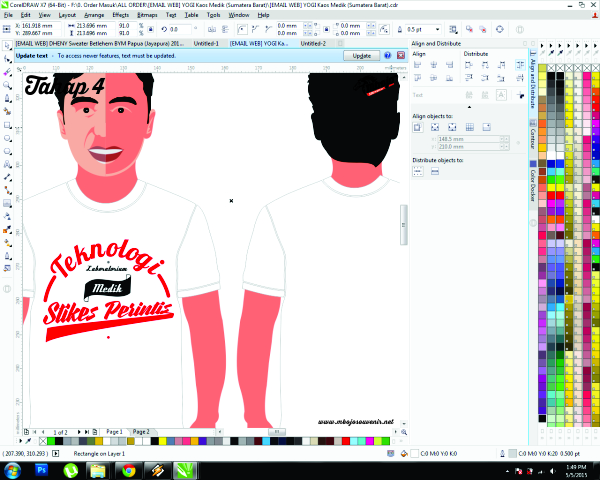Select the Rectangle tool
This screenshot has height=480, width=600.
coord(7,125)
